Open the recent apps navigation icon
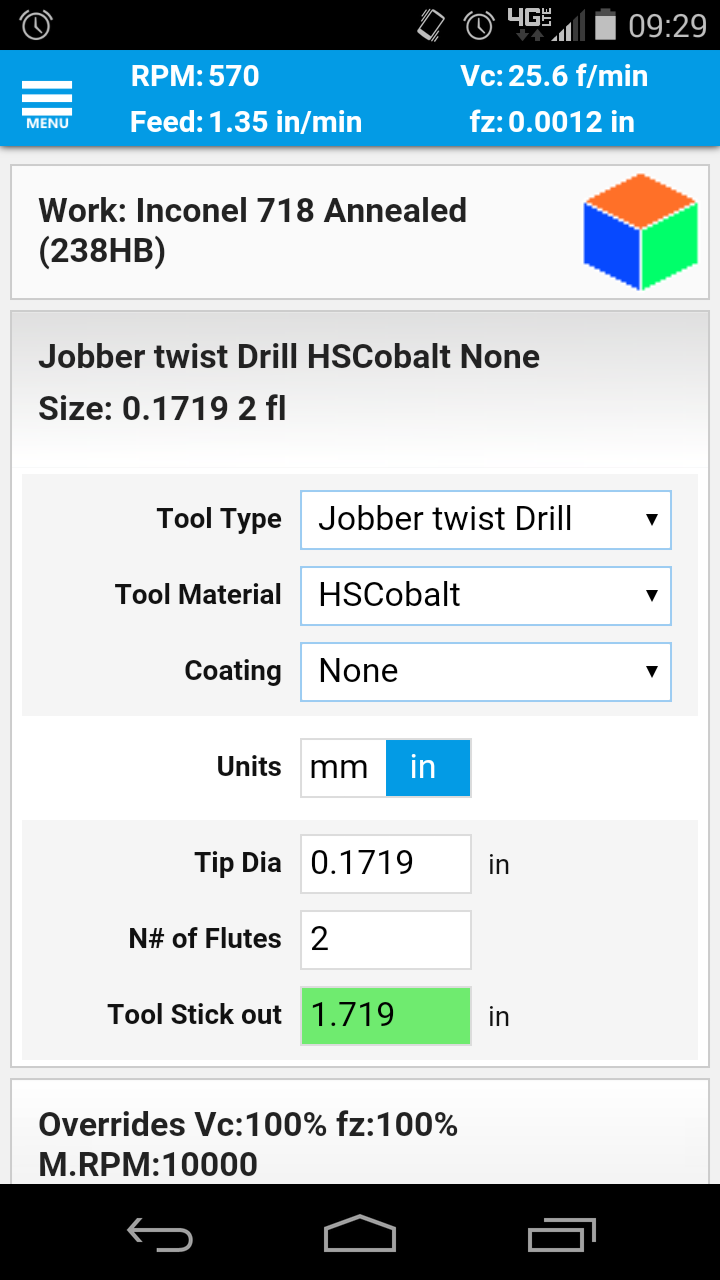 coord(561,1234)
